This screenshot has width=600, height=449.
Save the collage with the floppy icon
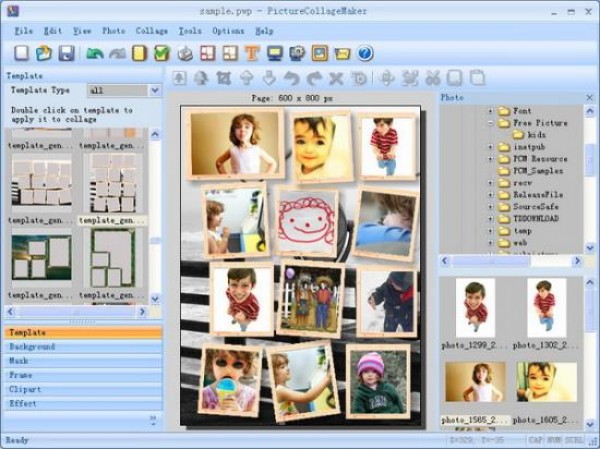click(x=66, y=53)
